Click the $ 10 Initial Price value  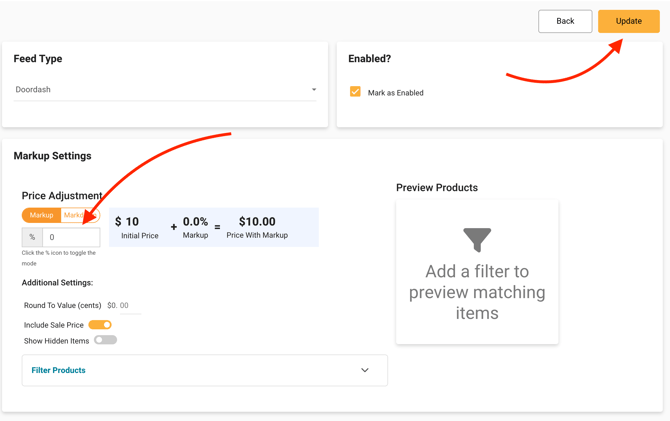[x=127, y=221]
